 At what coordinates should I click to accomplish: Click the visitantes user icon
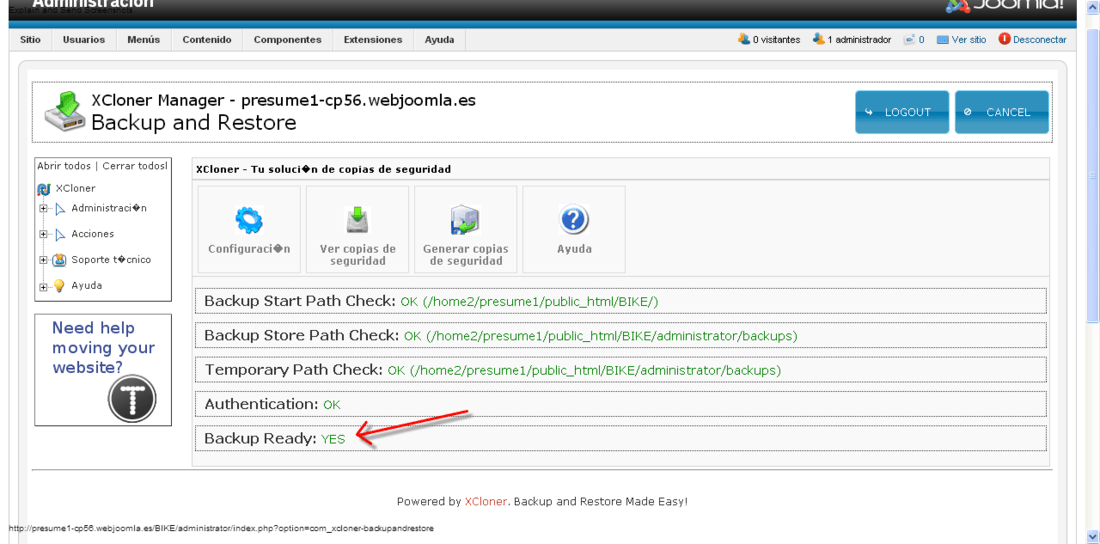pos(744,39)
